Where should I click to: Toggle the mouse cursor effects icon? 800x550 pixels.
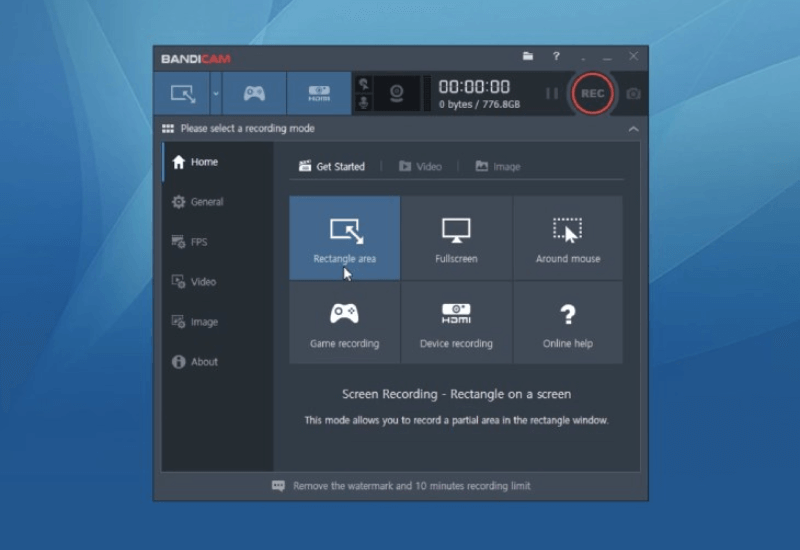[363, 84]
